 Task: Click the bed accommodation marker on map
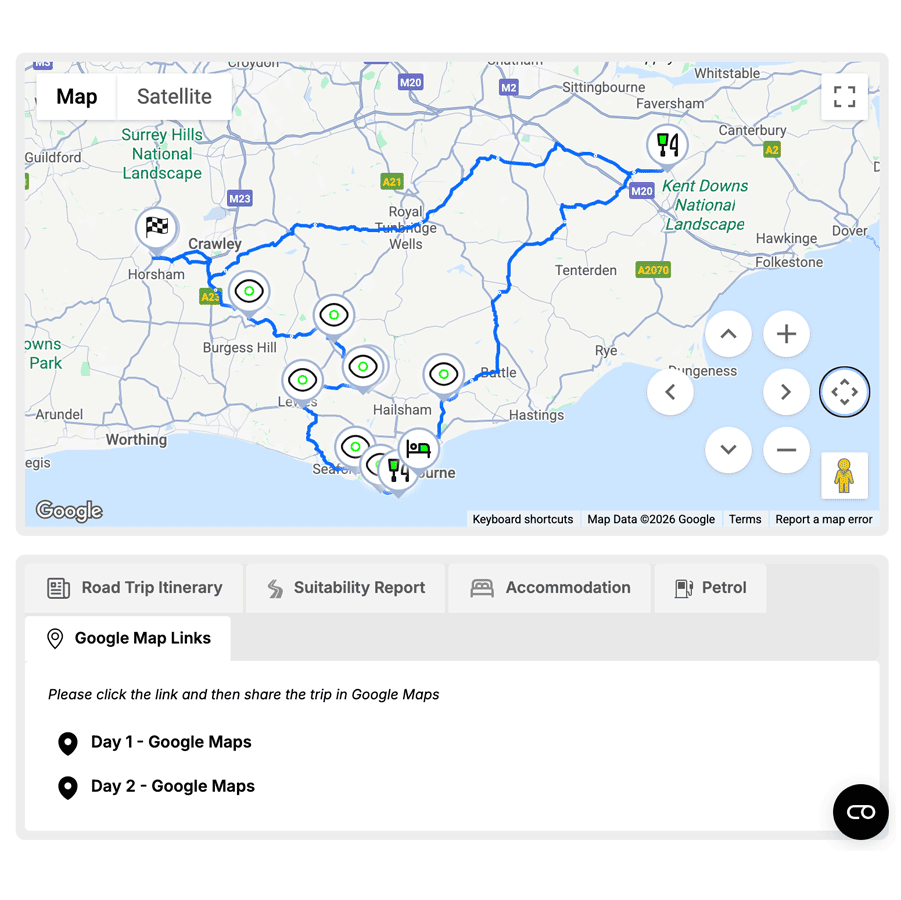coord(418,449)
